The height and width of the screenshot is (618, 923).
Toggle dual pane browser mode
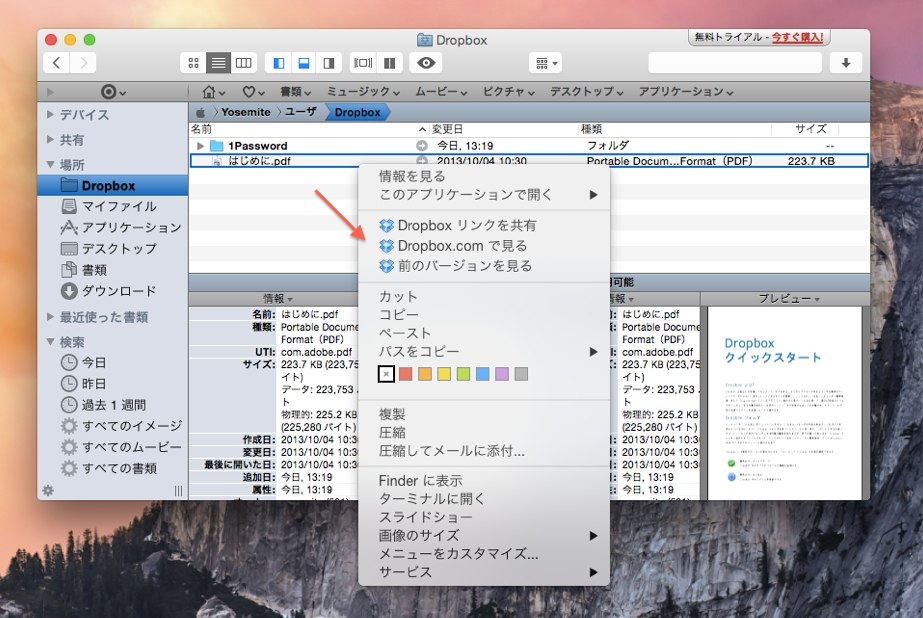389,63
